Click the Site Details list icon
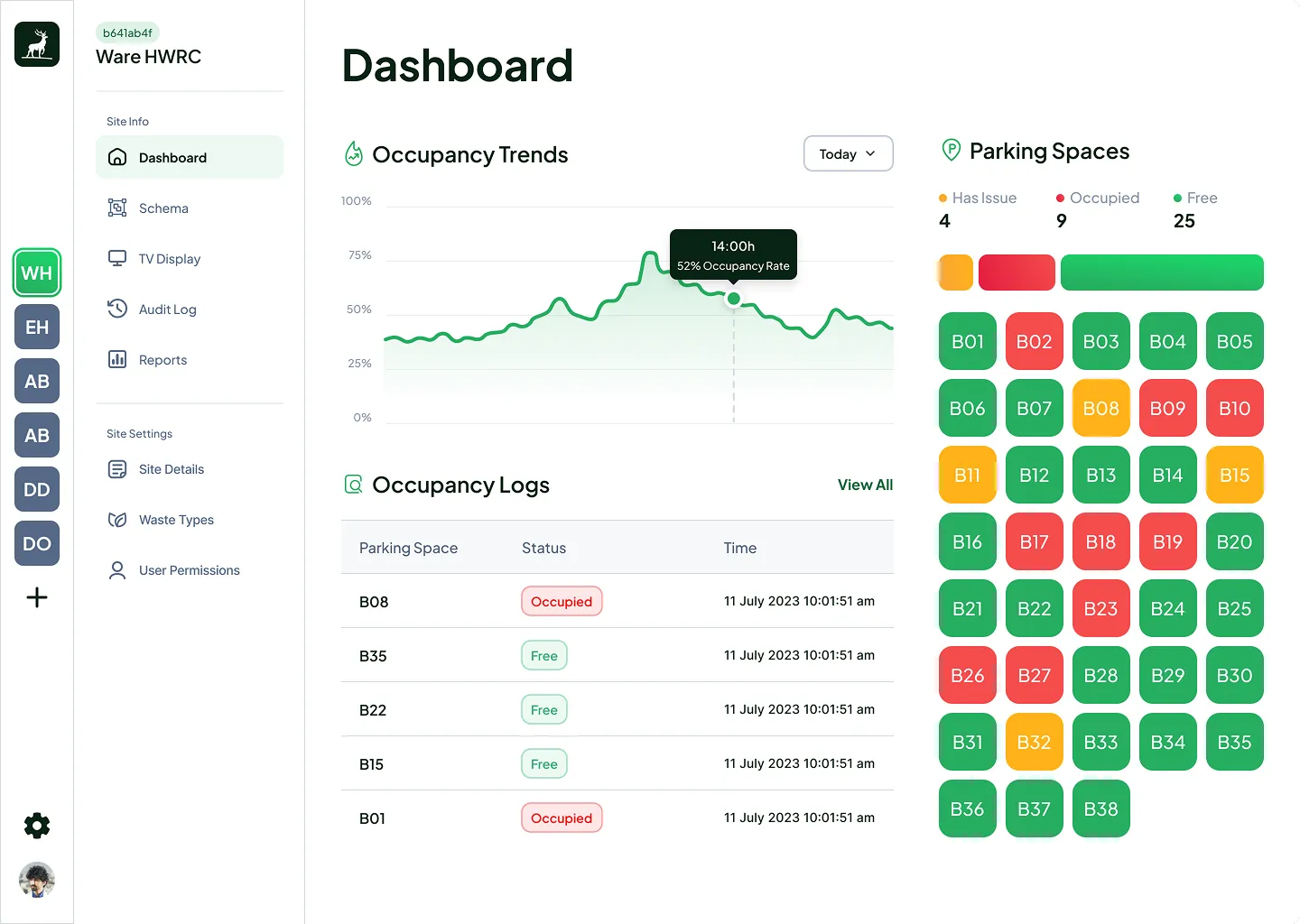Viewport: 1300px width, 924px height. pos(117,469)
